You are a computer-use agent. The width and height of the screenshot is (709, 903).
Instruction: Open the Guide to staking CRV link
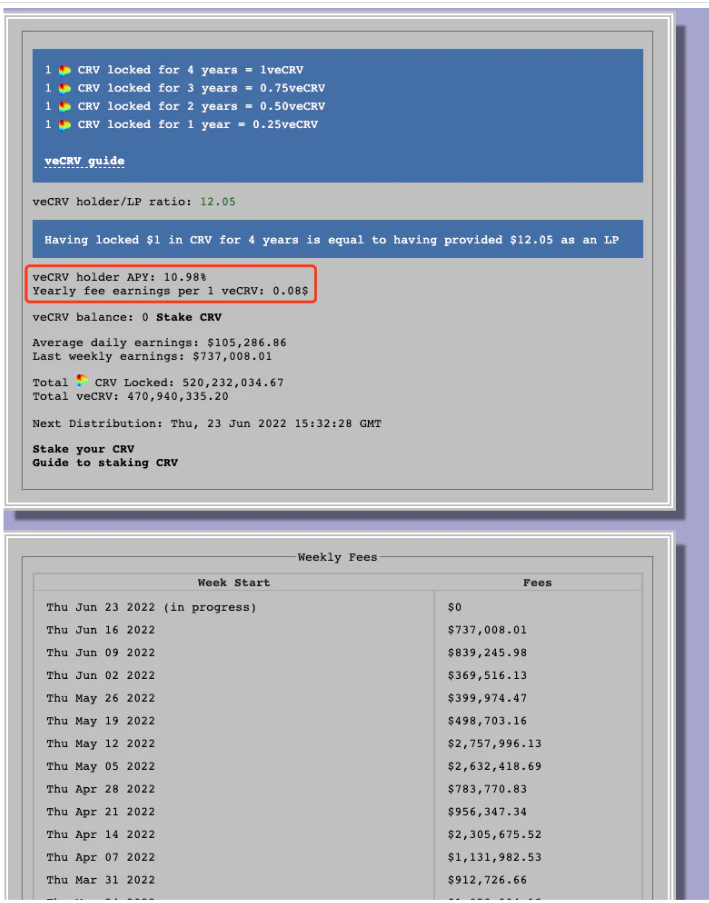coord(105,462)
